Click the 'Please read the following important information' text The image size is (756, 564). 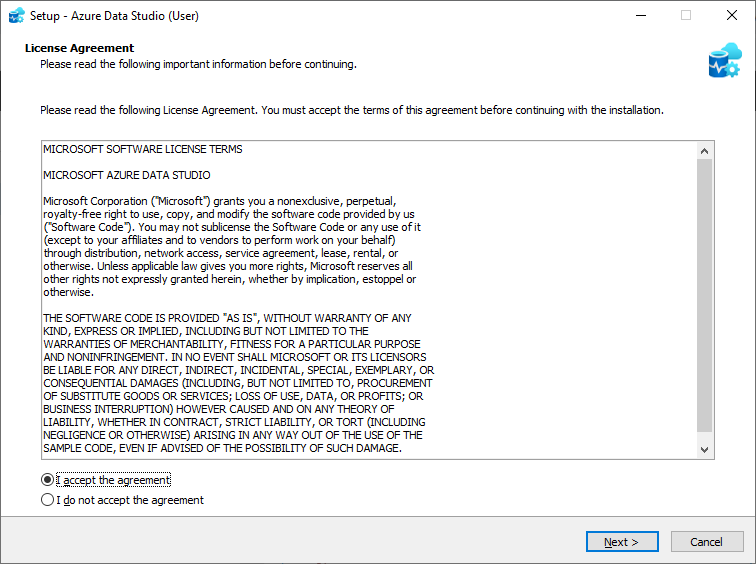pyautogui.click(x=198, y=64)
